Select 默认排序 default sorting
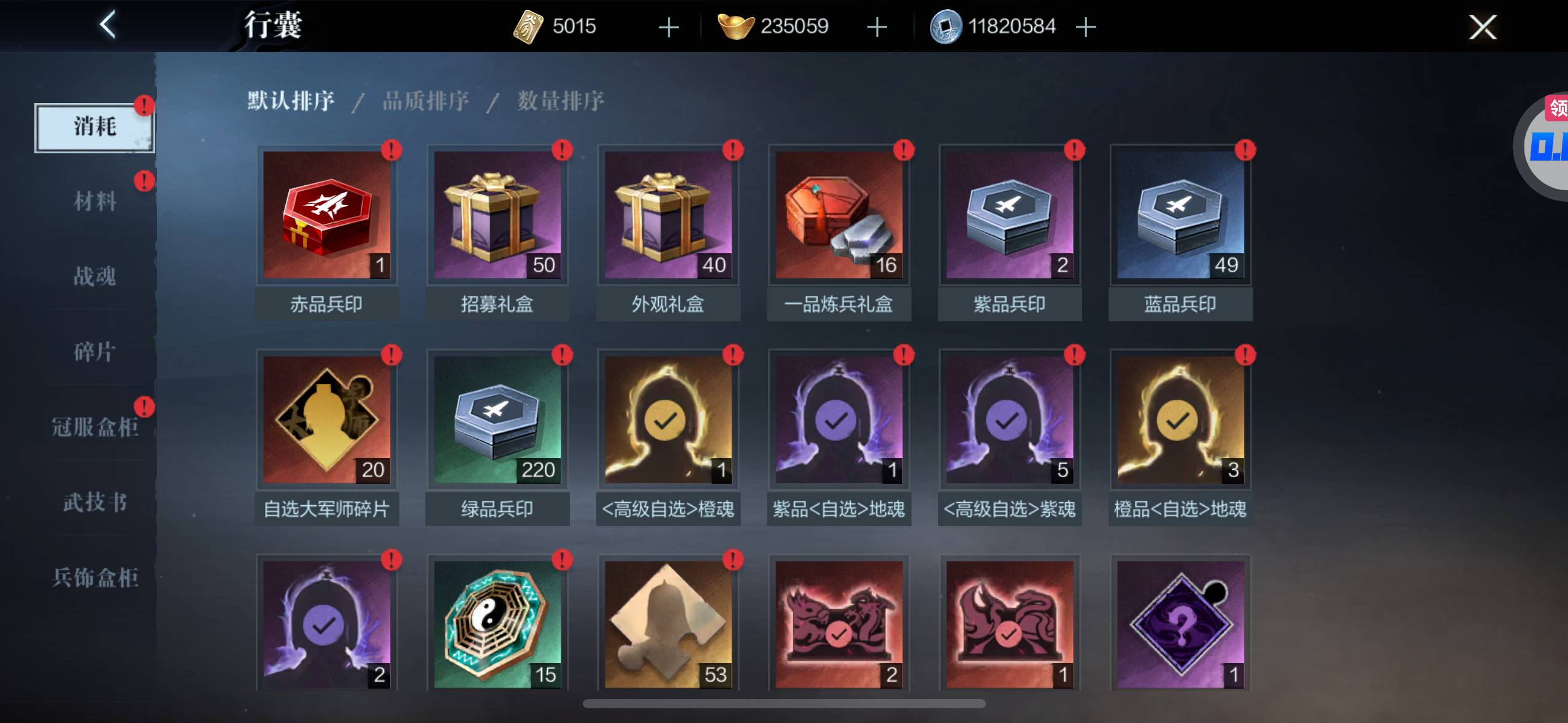Image resolution: width=1568 pixels, height=723 pixels. [291, 101]
